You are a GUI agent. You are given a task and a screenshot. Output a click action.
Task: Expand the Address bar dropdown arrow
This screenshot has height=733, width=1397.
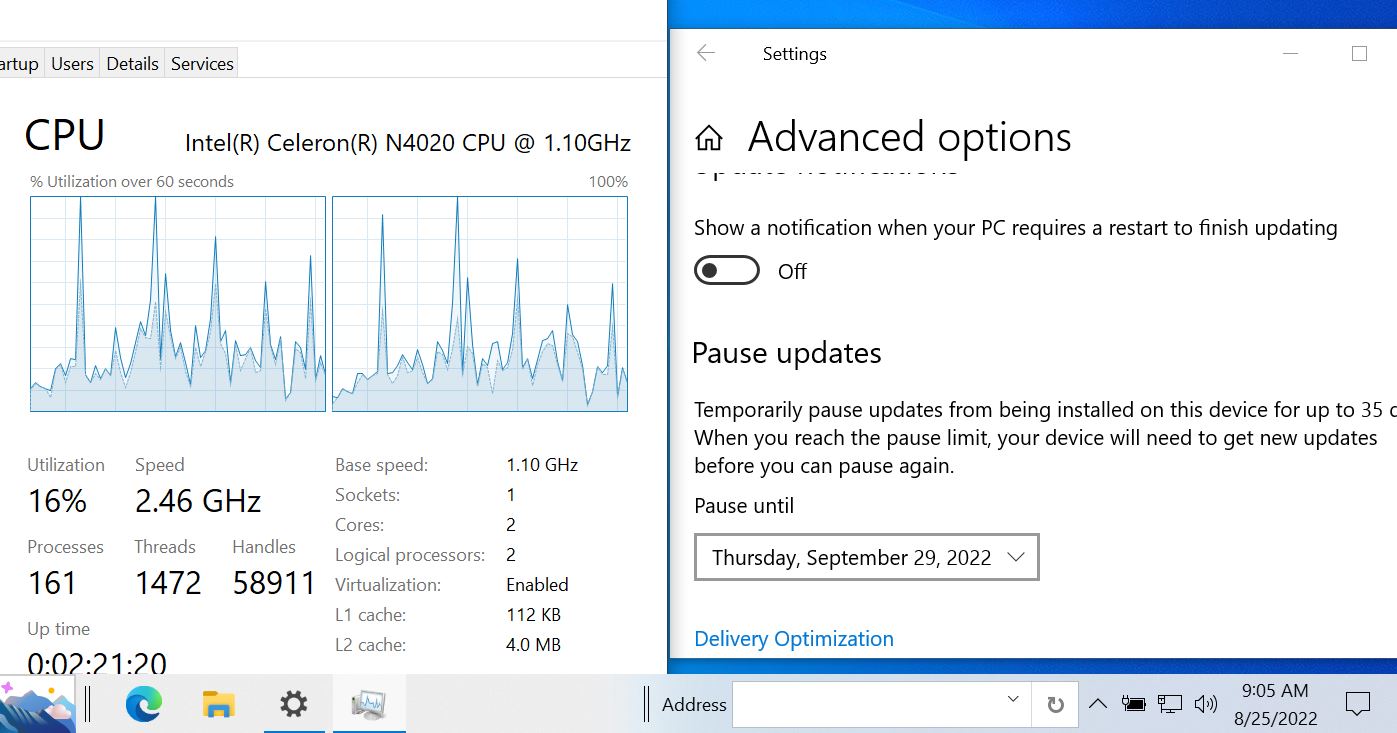[1013, 699]
